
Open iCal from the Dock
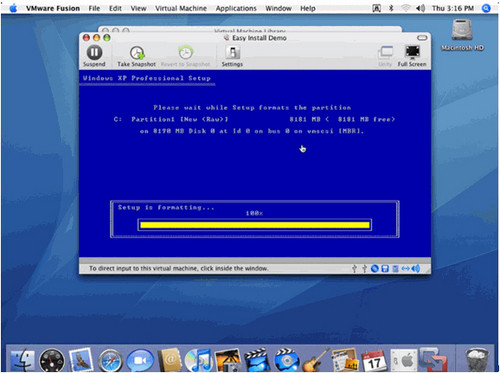click(374, 360)
